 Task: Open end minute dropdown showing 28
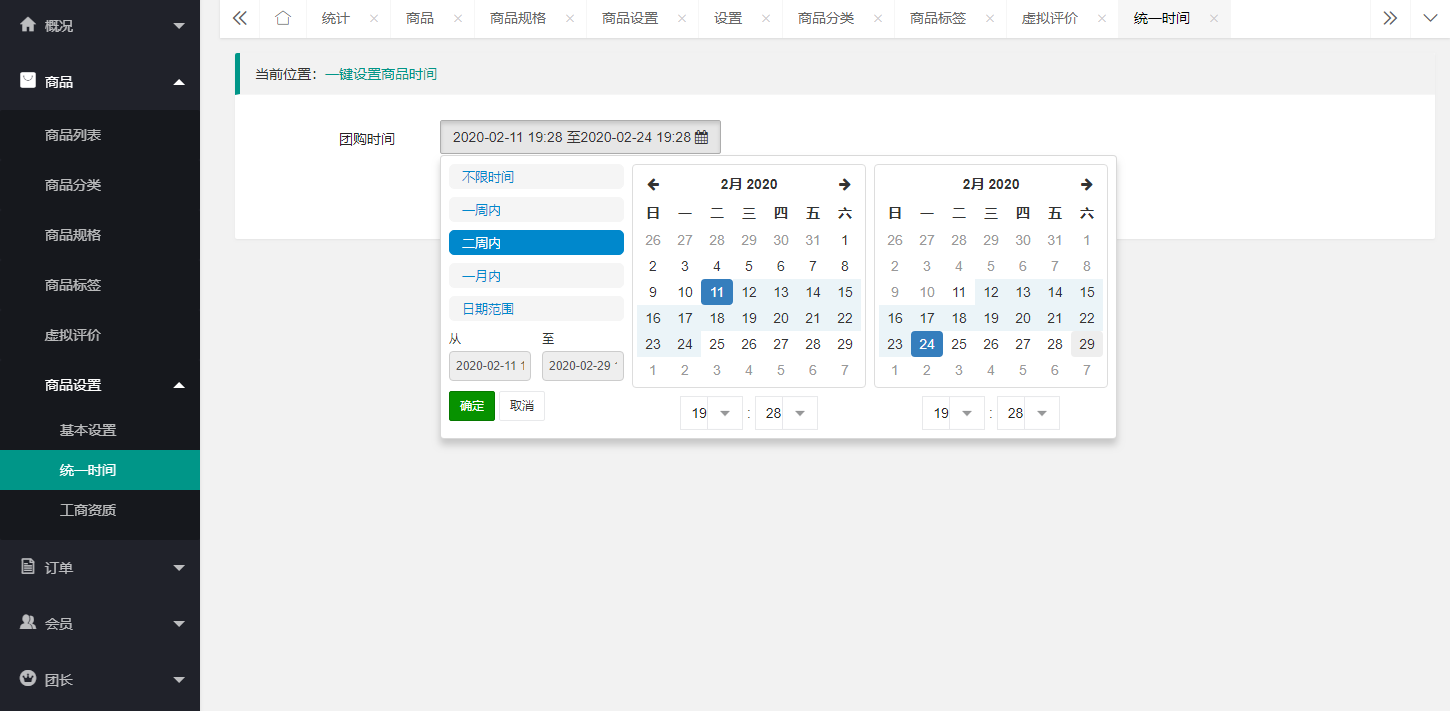click(1028, 413)
